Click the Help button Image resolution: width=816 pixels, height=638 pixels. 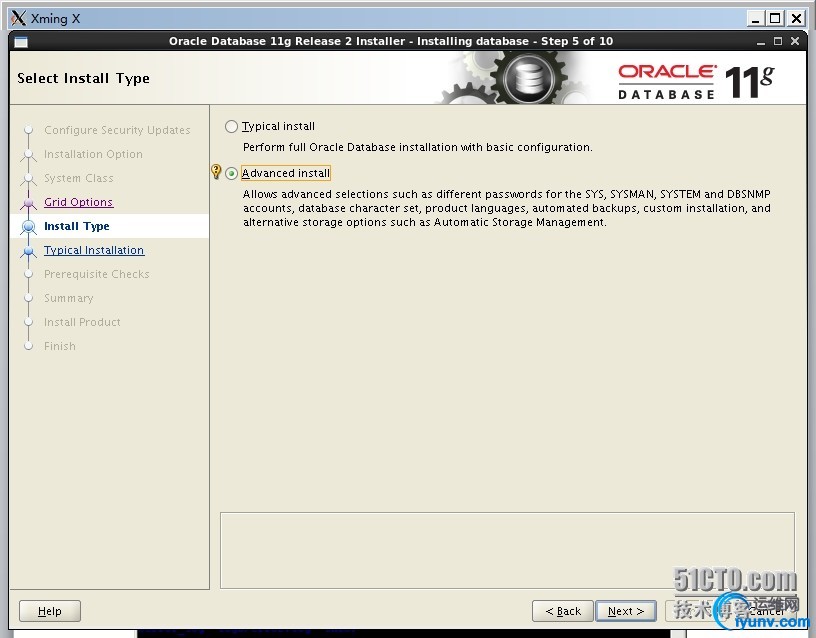(50, 611)
